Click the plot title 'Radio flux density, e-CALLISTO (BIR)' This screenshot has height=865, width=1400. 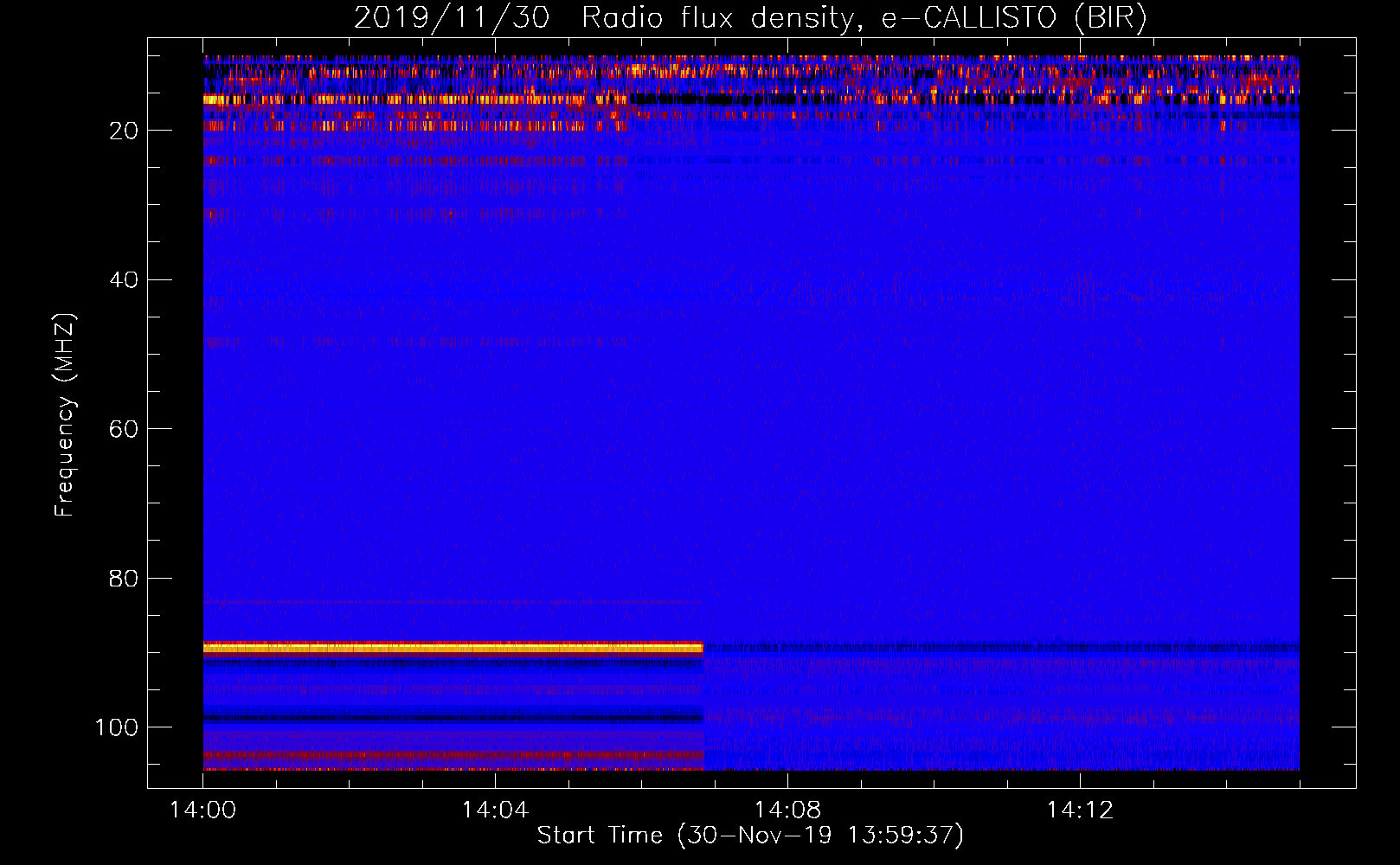tap(864, 17)
